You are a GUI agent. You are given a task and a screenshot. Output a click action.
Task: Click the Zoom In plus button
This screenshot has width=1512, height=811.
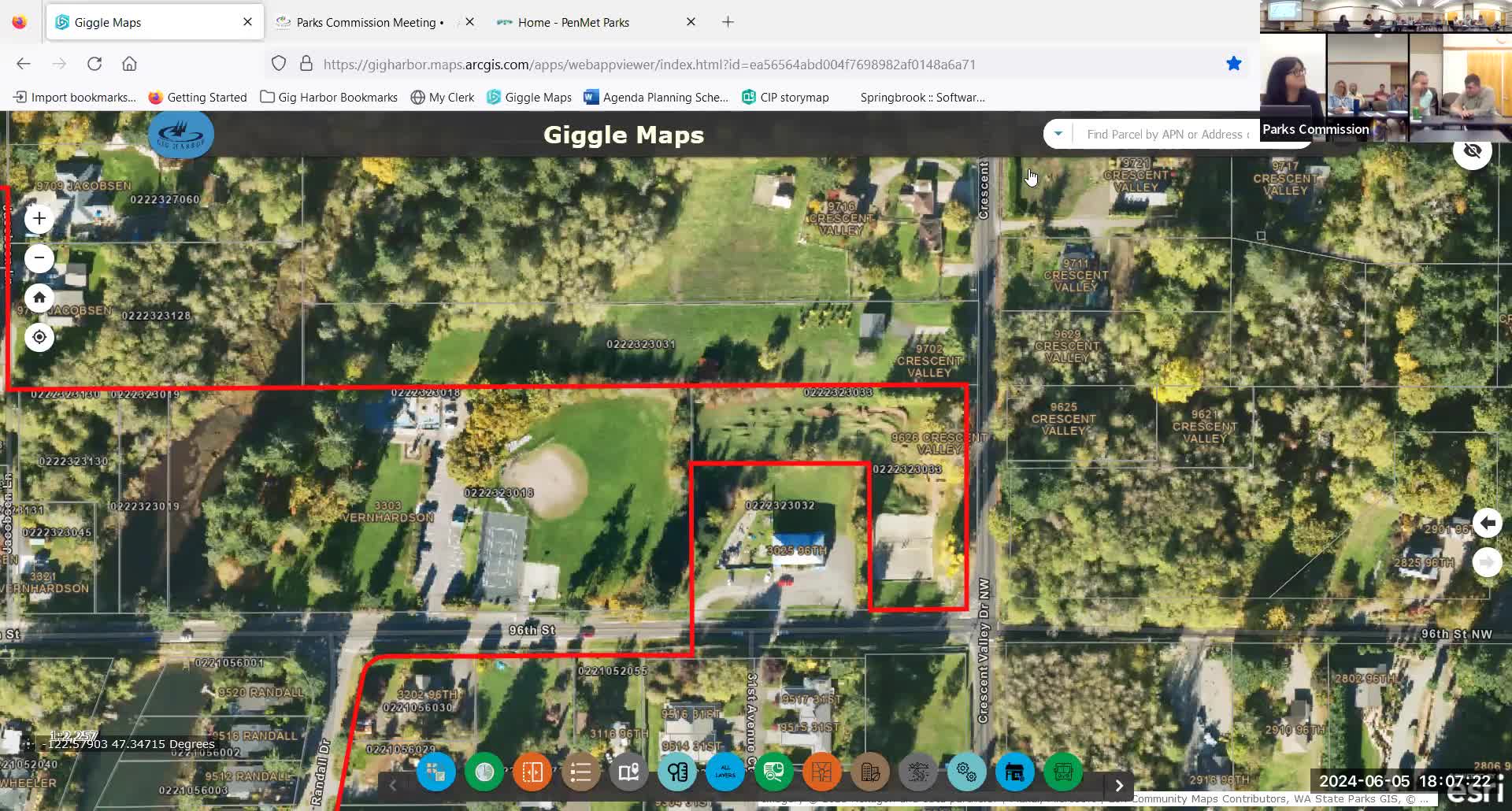39,218
